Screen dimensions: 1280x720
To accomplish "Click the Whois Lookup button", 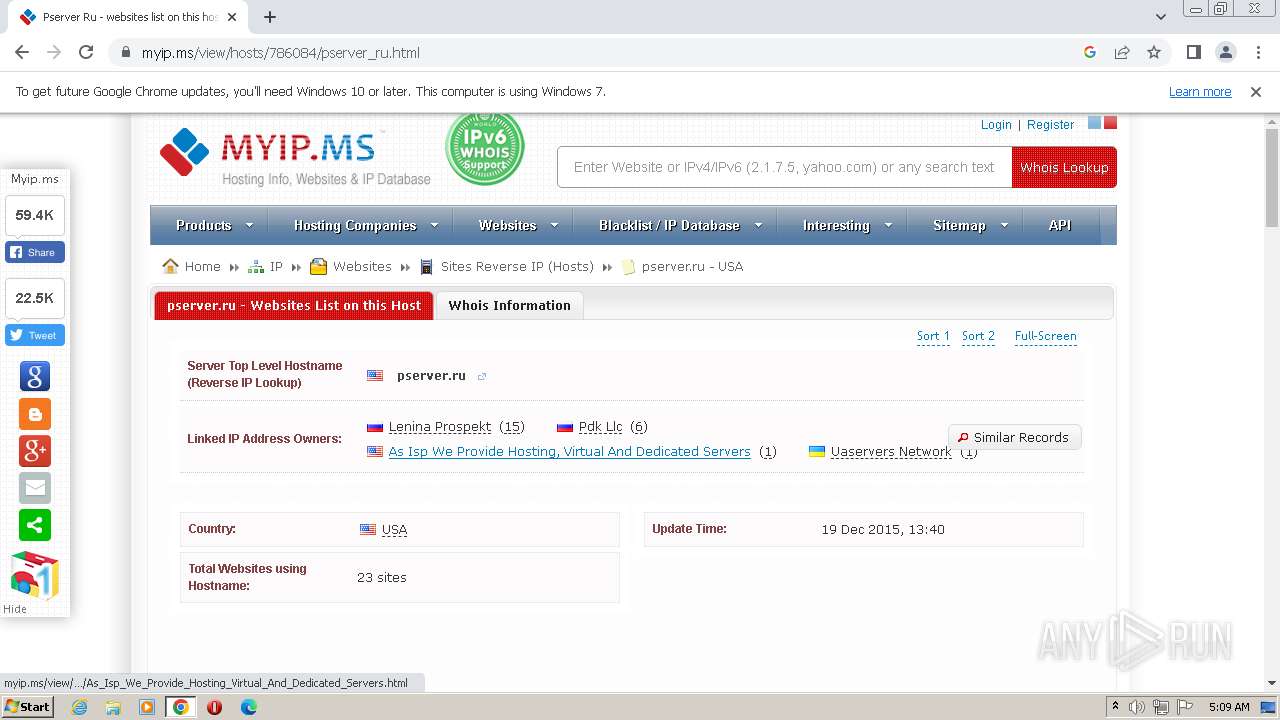I will [1064, 167].
